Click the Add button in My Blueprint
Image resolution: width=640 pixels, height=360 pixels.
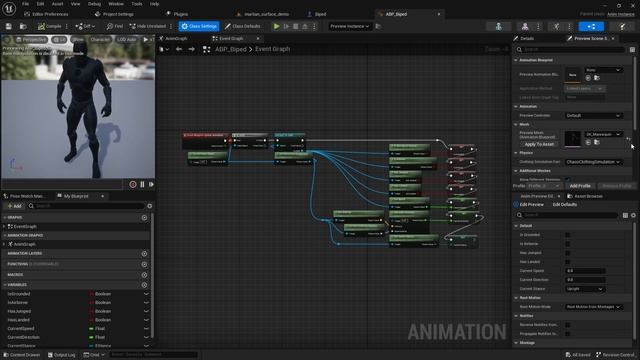pyautogui.click(x=14, y=206)
